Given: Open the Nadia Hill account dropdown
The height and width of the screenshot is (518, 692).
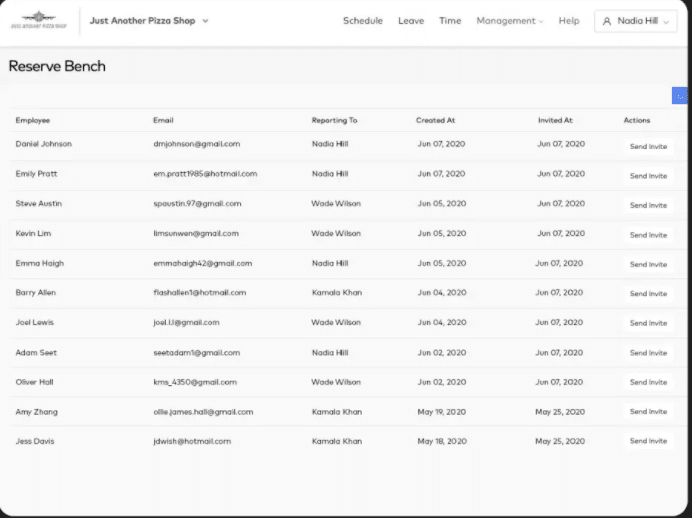Looking at the screenshot, I should pos(635,21).
